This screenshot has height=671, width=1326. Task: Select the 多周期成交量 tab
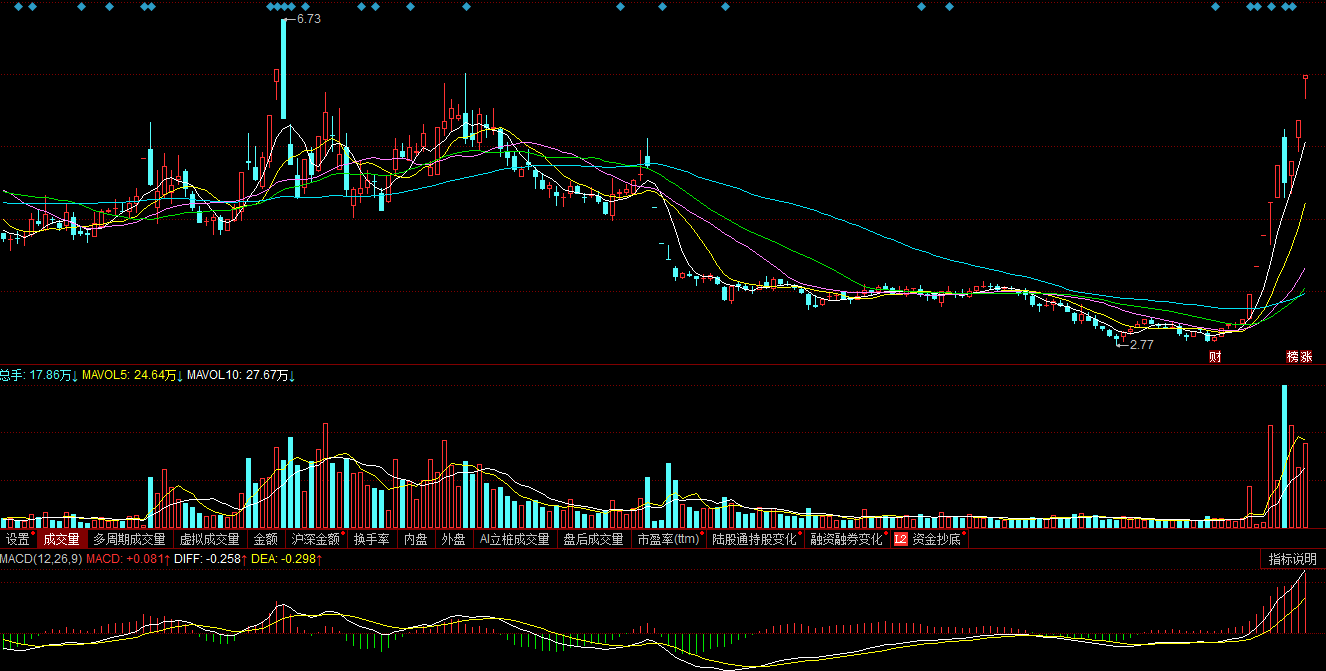tap(129, 540)
